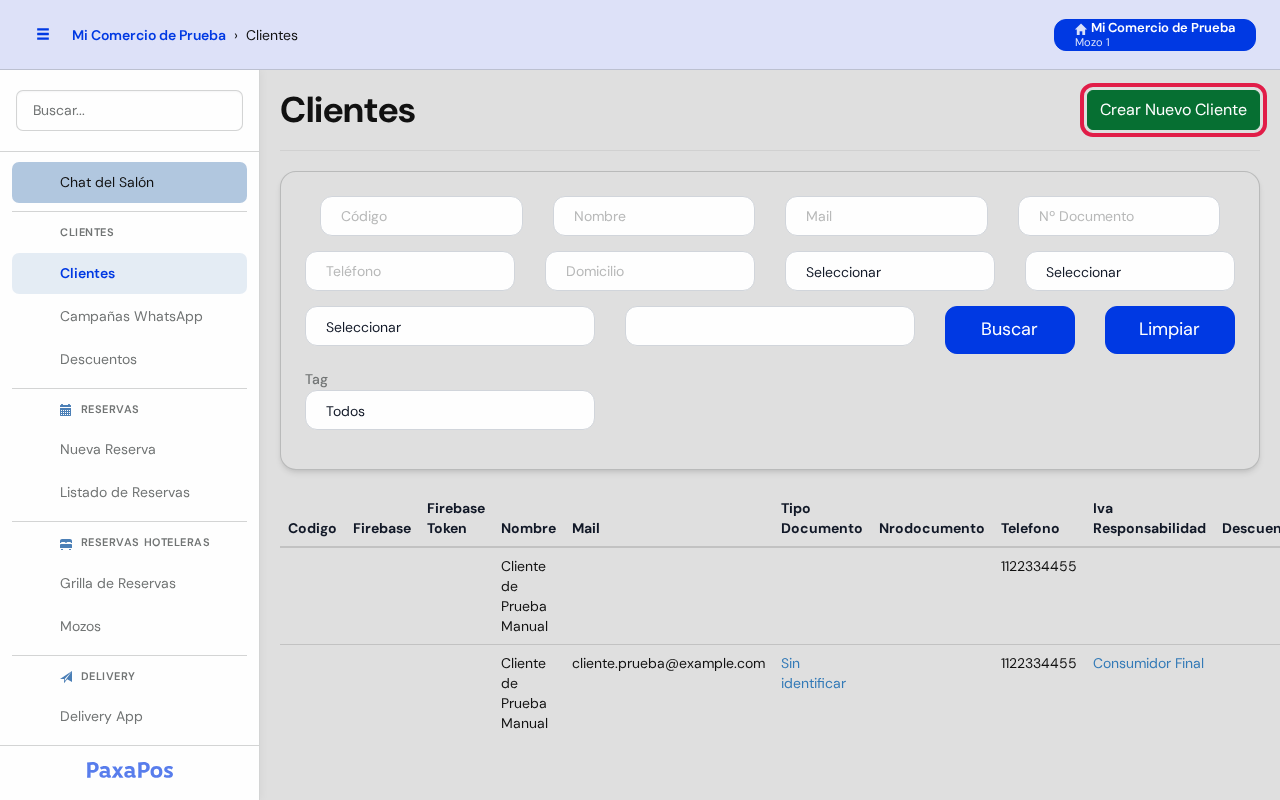Click the bed icon beside RESERVAS HOTELERAS
Screen dimensions: 1280x800
tap(66, 543)
